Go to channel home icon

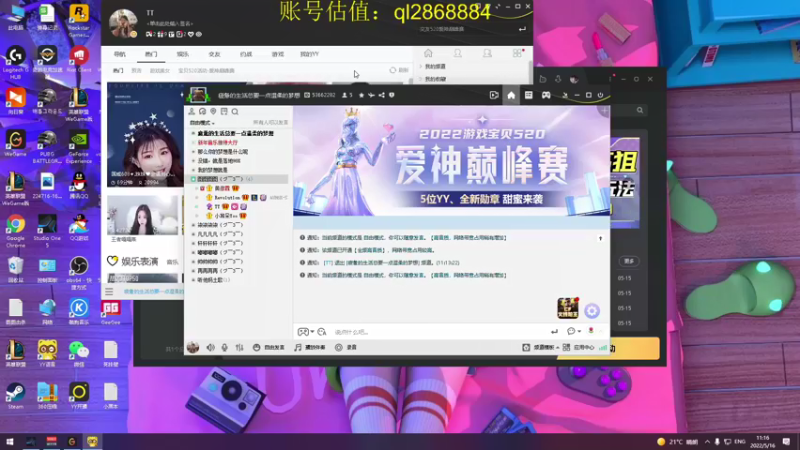(x=511, y=95)
